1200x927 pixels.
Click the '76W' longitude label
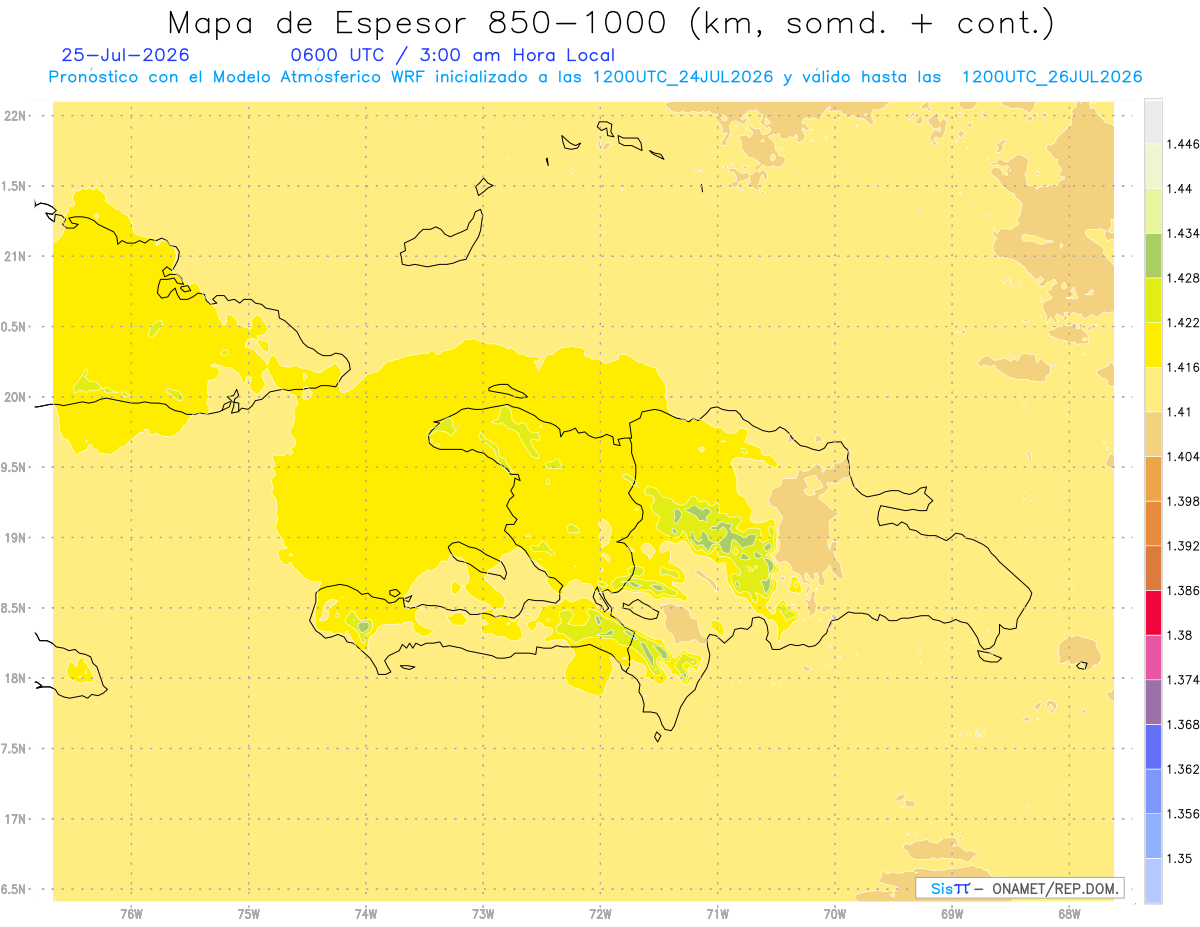pyautogui.click(x=131, y=913)
